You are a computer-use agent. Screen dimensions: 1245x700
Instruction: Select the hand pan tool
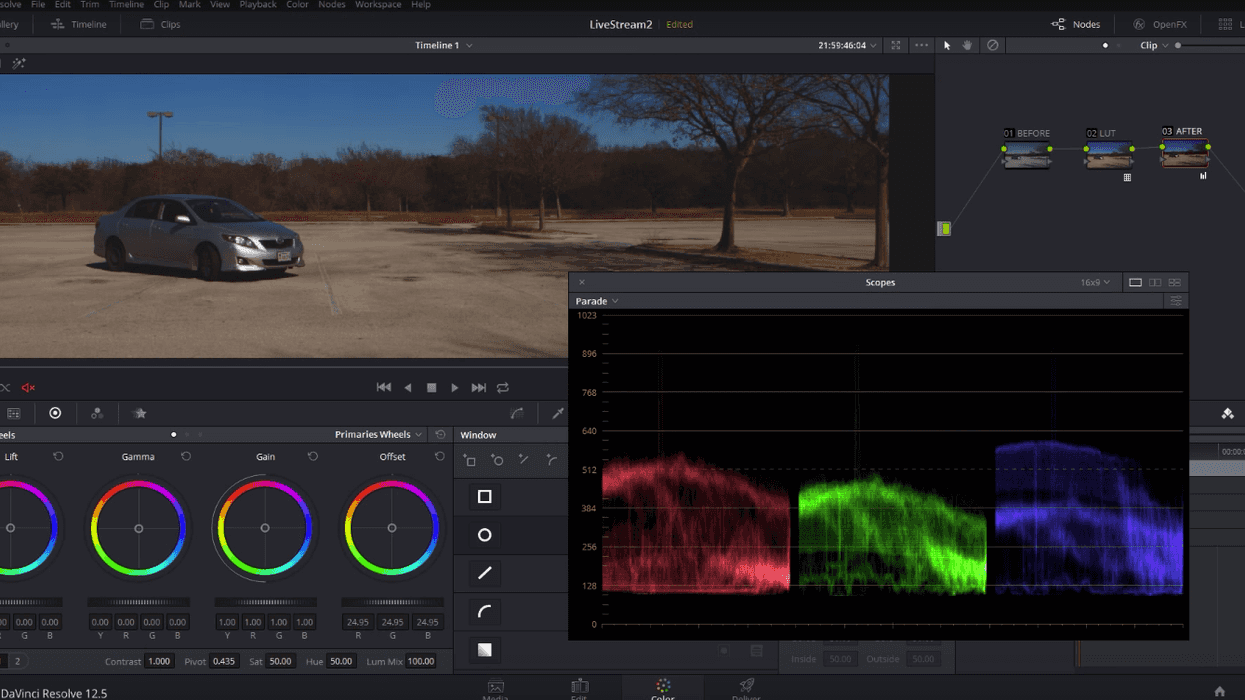[967, 45]
